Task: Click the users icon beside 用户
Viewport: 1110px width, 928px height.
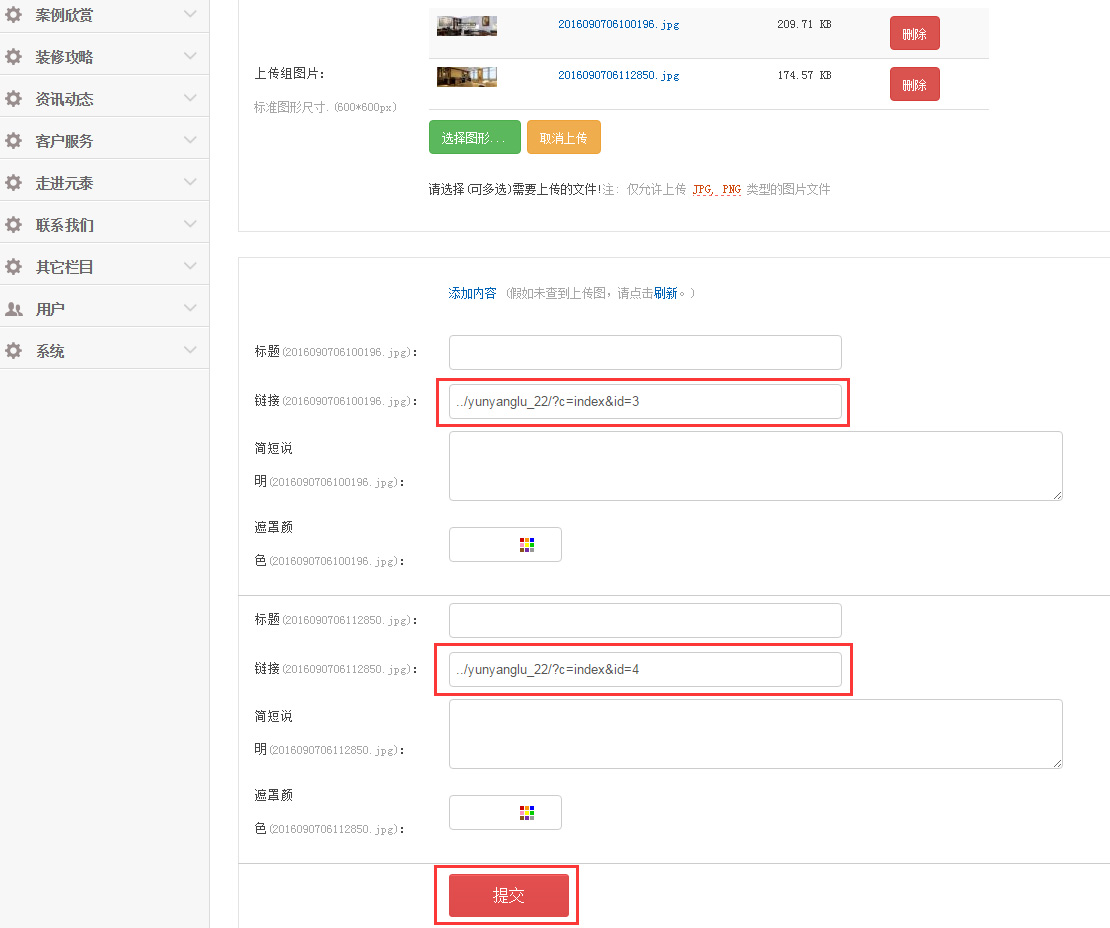Action: (13, 309)
